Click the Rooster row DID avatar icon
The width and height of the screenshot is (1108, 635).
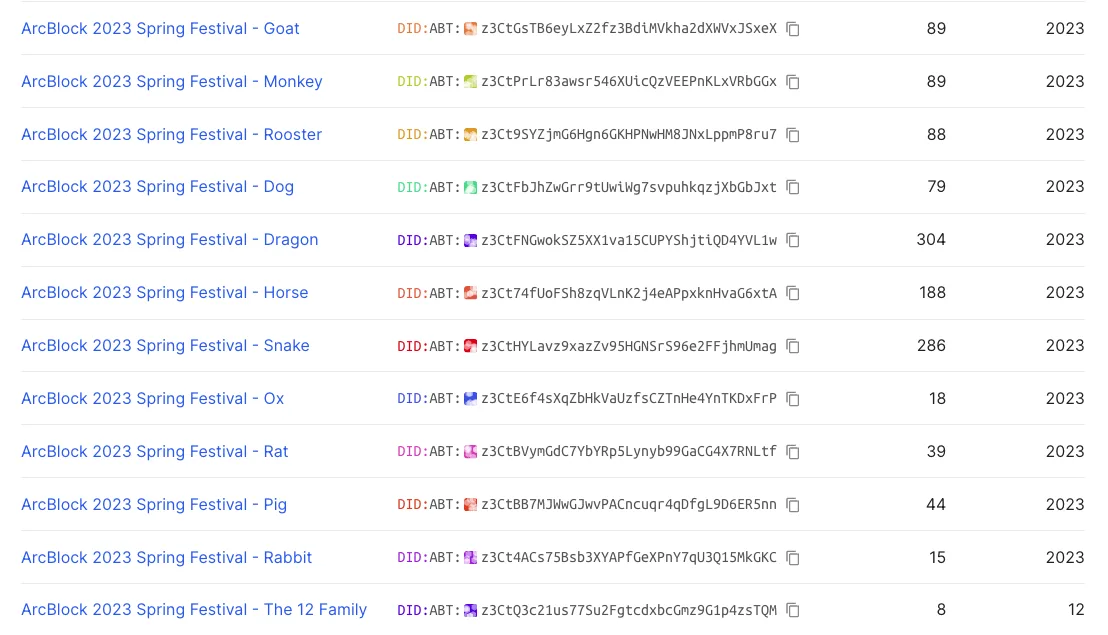[x=470, y=135]
